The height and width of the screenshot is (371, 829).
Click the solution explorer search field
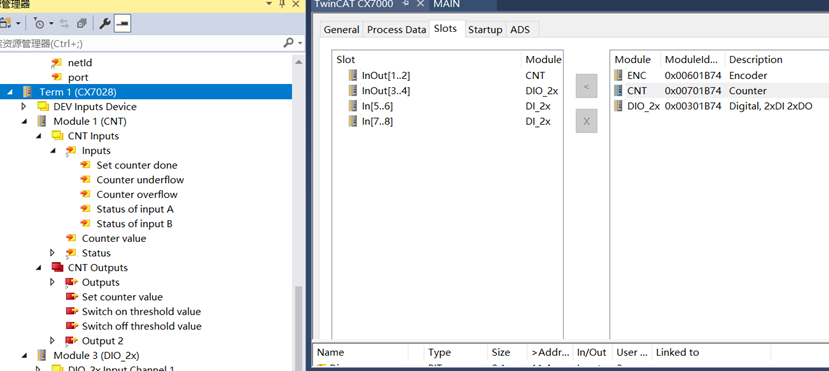pos(140,43)
